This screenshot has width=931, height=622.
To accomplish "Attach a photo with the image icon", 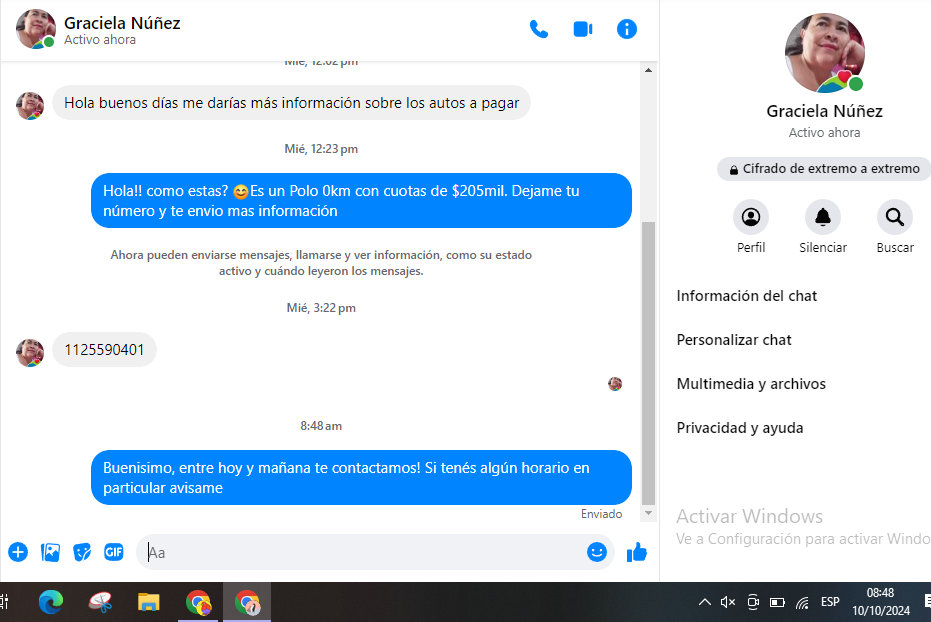I will pyautogui.click(x=50, y=552).
